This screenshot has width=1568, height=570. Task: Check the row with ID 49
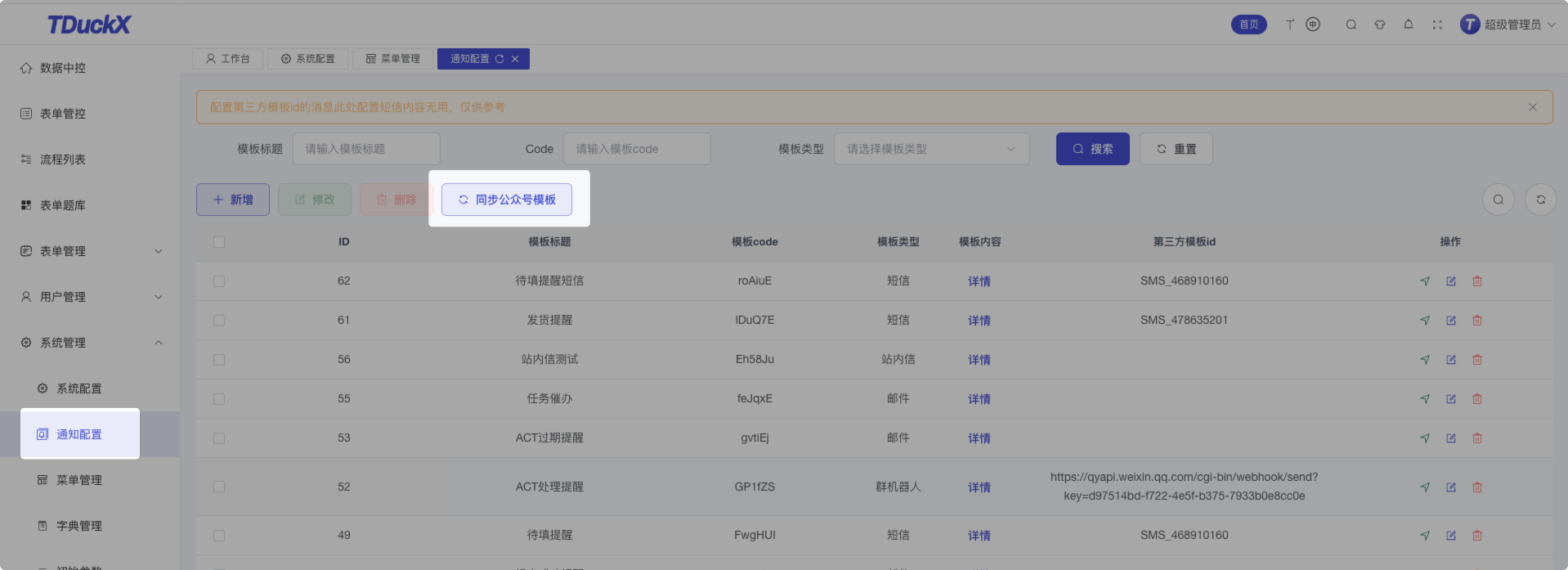point(219,536)
